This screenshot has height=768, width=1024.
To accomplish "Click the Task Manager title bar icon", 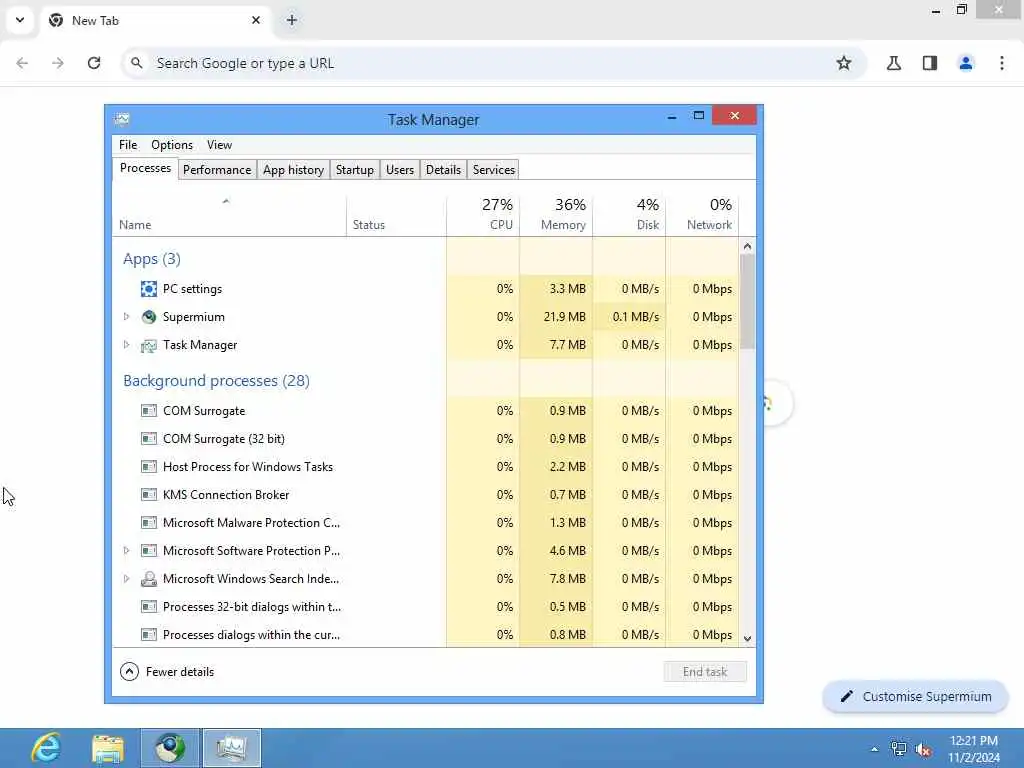I will tap(122, 119).
